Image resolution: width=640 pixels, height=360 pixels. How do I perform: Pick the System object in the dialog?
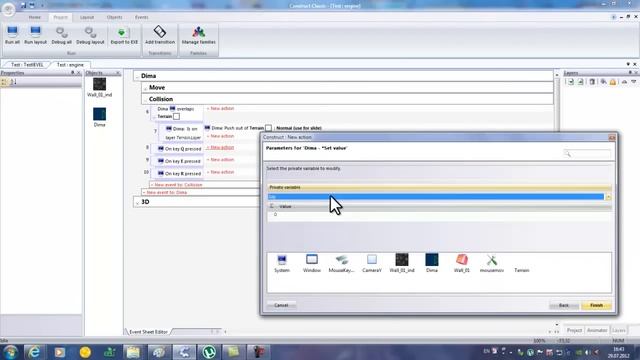(x=282, y=263)
